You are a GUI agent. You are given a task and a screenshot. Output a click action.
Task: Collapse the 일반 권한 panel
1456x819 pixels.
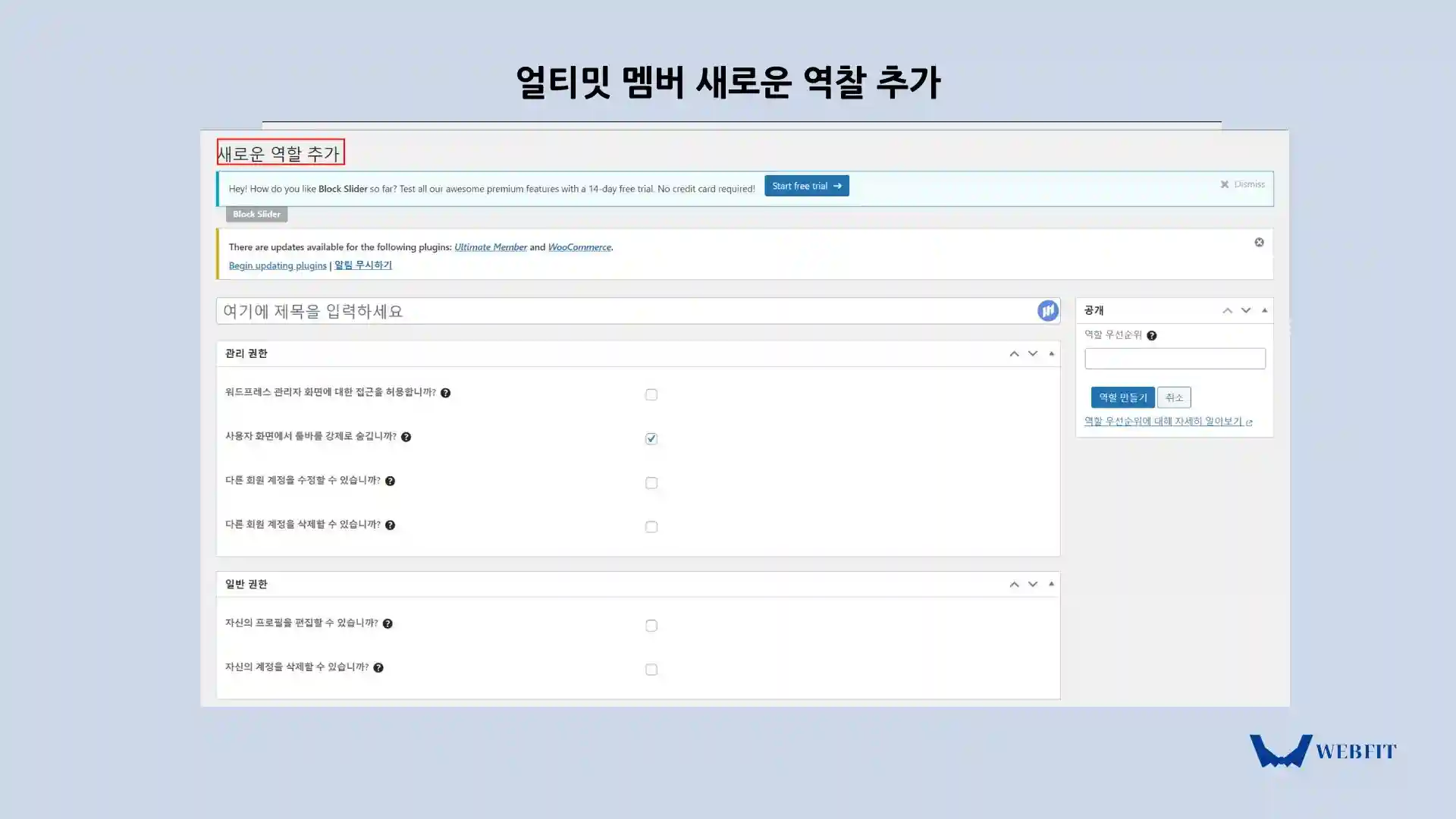click(1051, 584)
